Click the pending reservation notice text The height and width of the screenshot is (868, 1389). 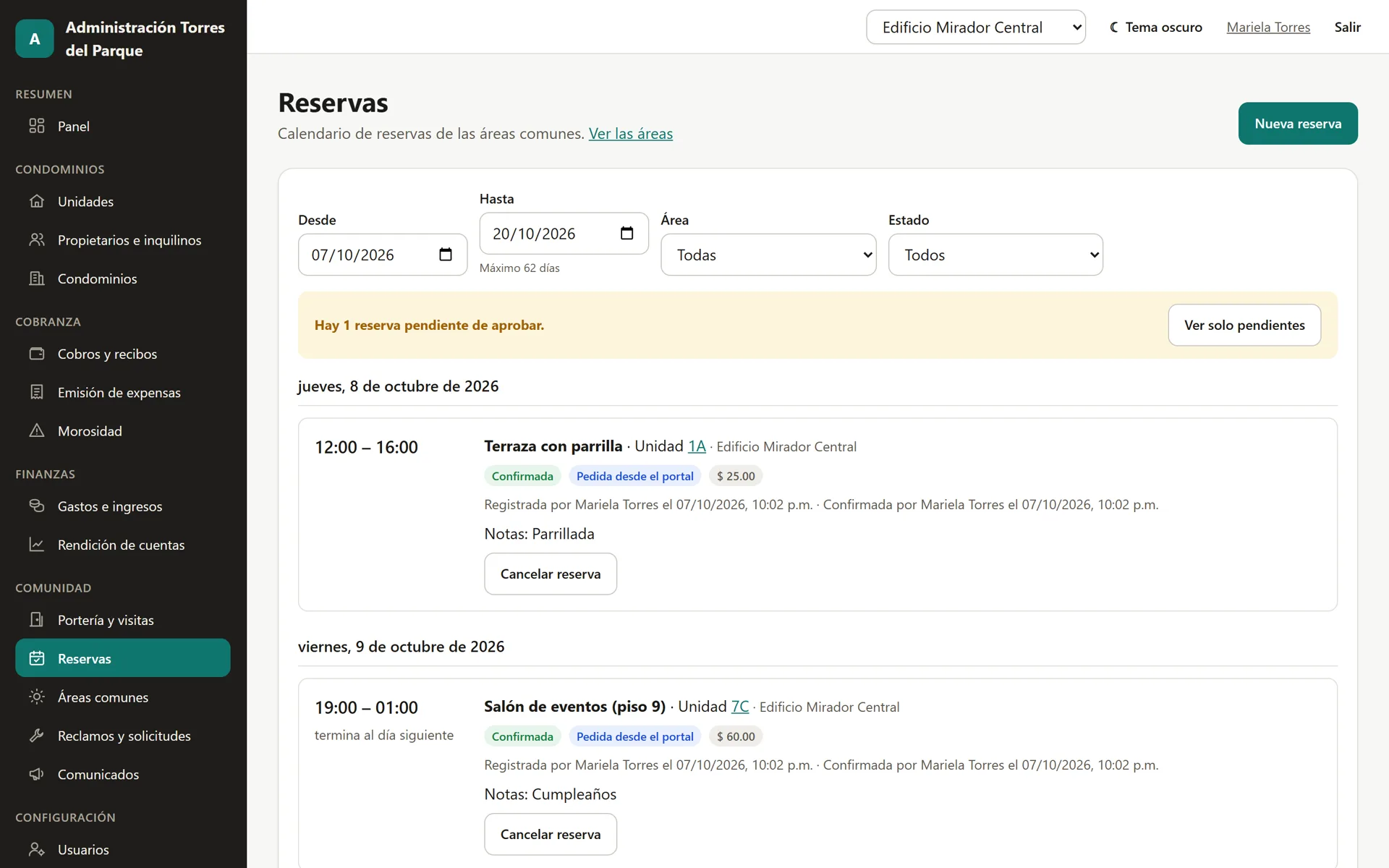pyautogui.click(x=429, y=325)
